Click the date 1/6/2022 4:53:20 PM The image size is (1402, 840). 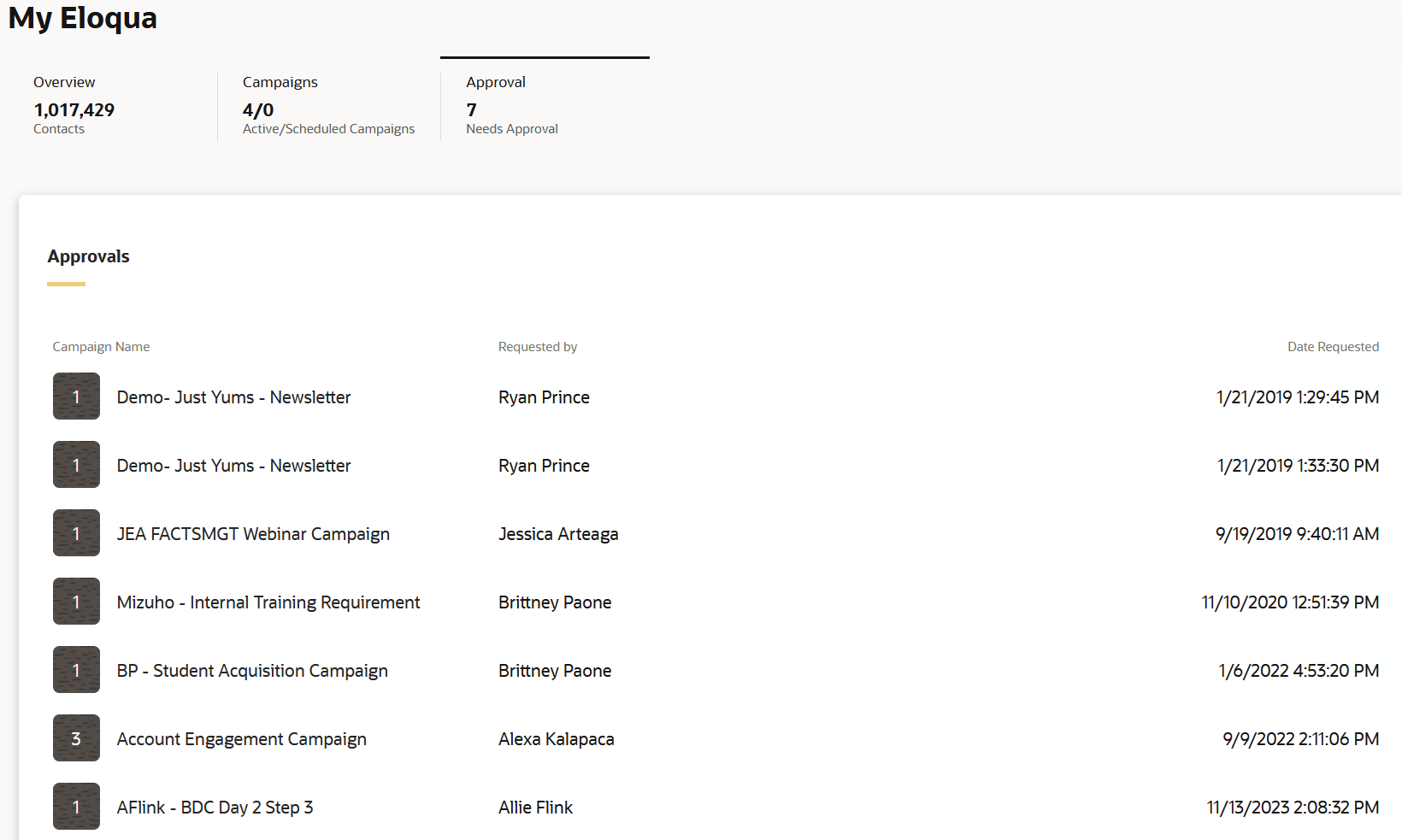click(x=1299, y=671)
